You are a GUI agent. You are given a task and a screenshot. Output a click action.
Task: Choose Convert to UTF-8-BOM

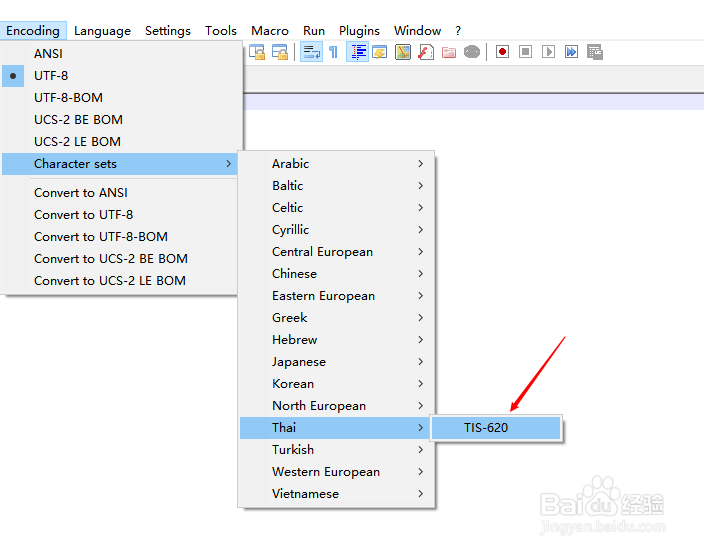(x=120, y=237)
